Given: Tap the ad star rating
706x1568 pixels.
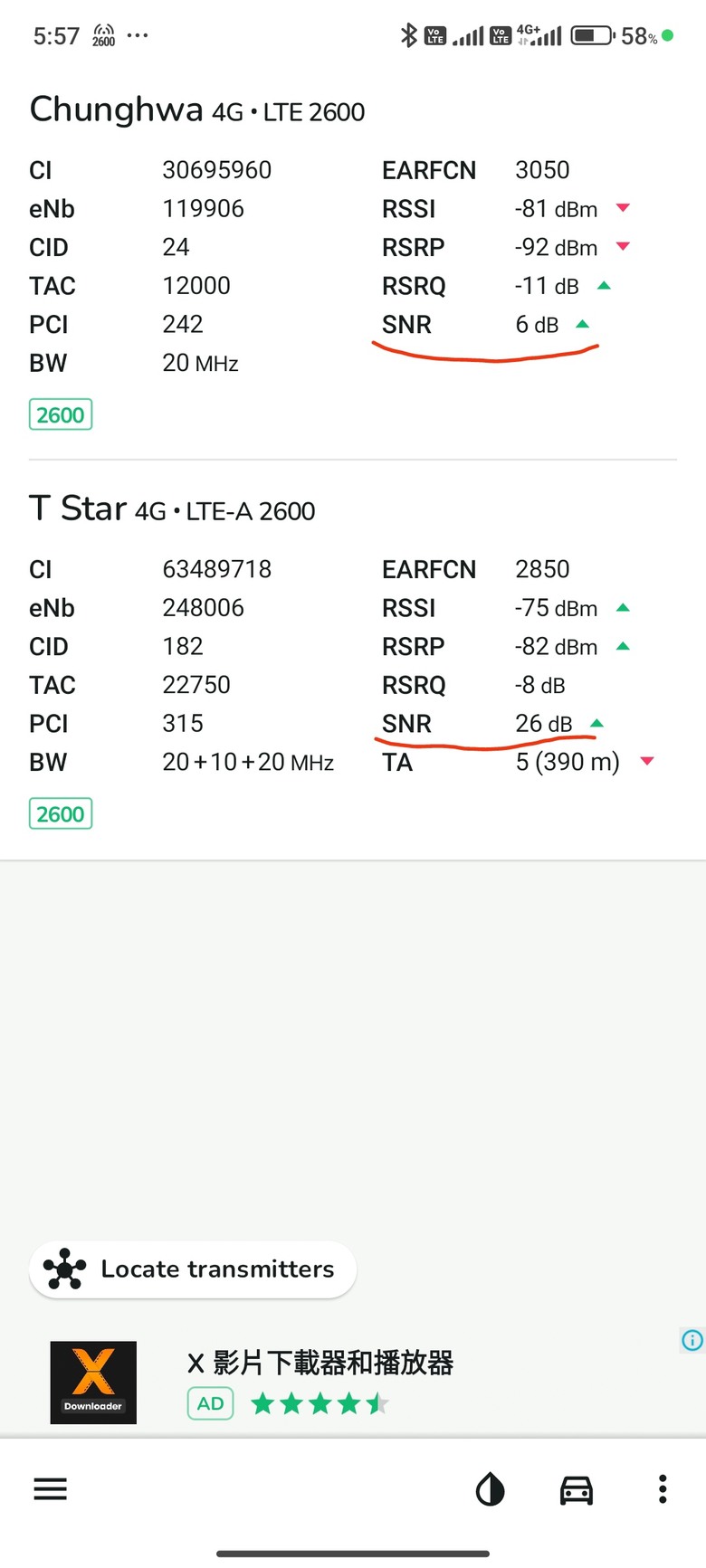Looking at the screenshot, I should click(320, 1404).
